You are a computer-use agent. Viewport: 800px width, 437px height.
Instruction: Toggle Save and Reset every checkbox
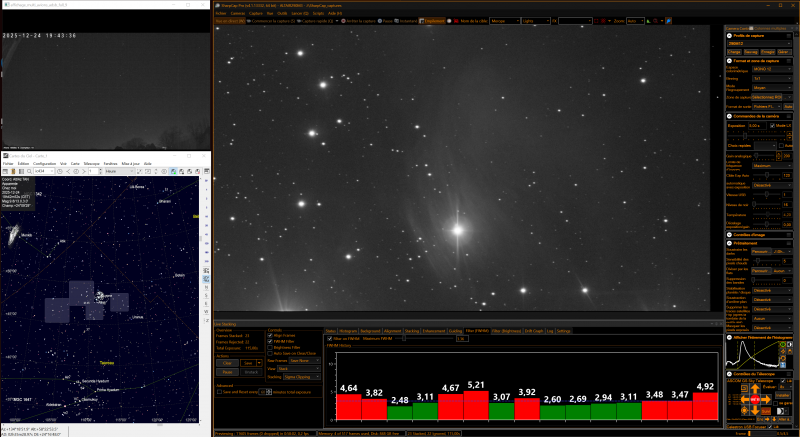tap(219, 392)
